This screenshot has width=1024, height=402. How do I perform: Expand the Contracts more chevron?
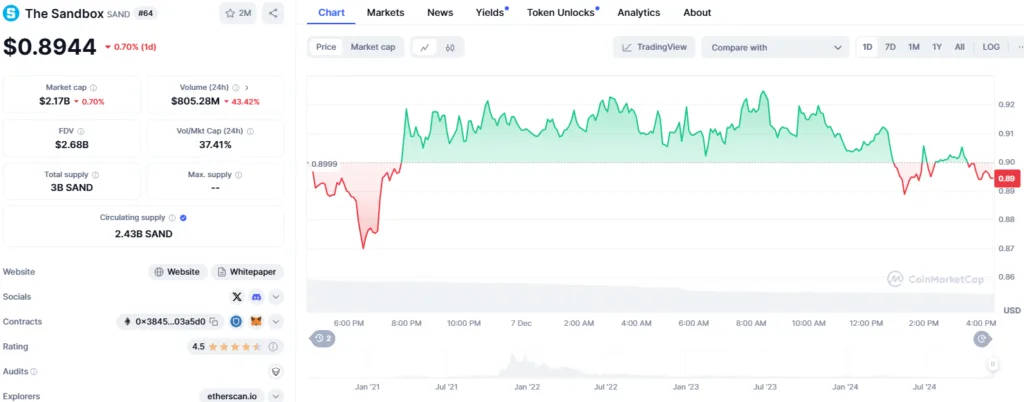(x=276, y=322)
